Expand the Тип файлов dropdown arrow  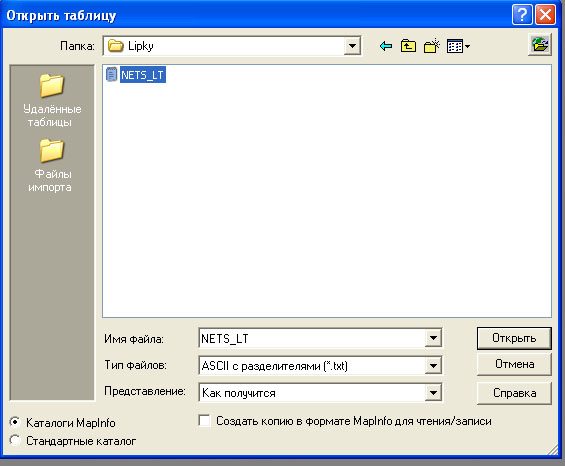point(433,365)
